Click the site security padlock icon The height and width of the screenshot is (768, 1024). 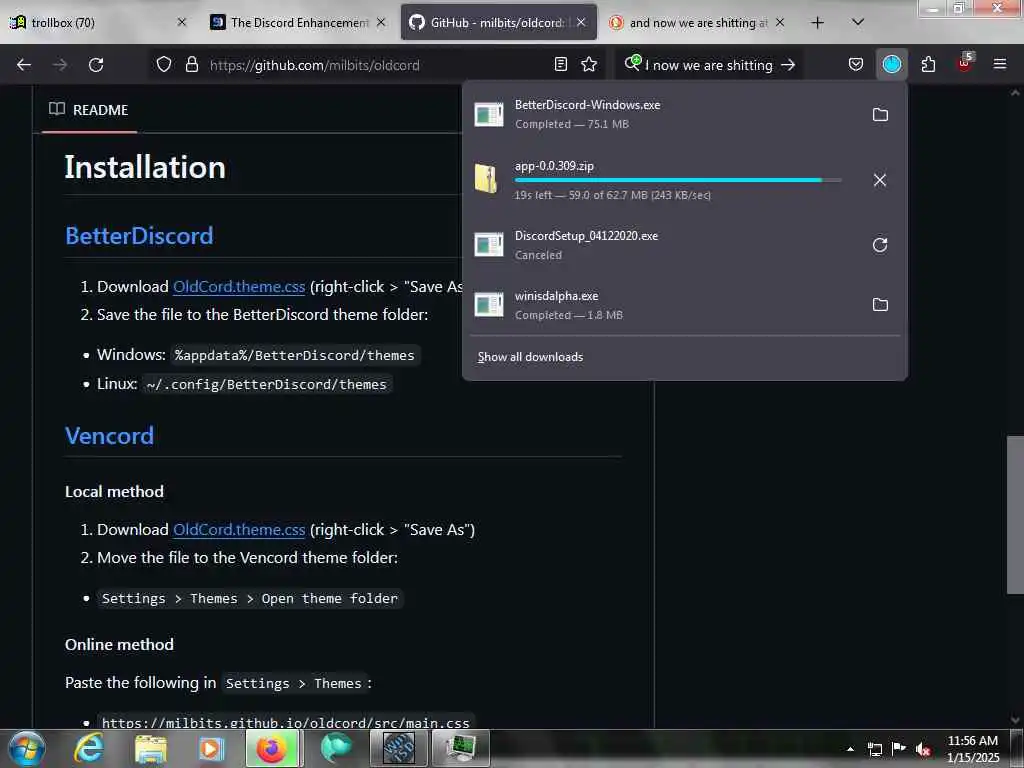click(191, 65)
